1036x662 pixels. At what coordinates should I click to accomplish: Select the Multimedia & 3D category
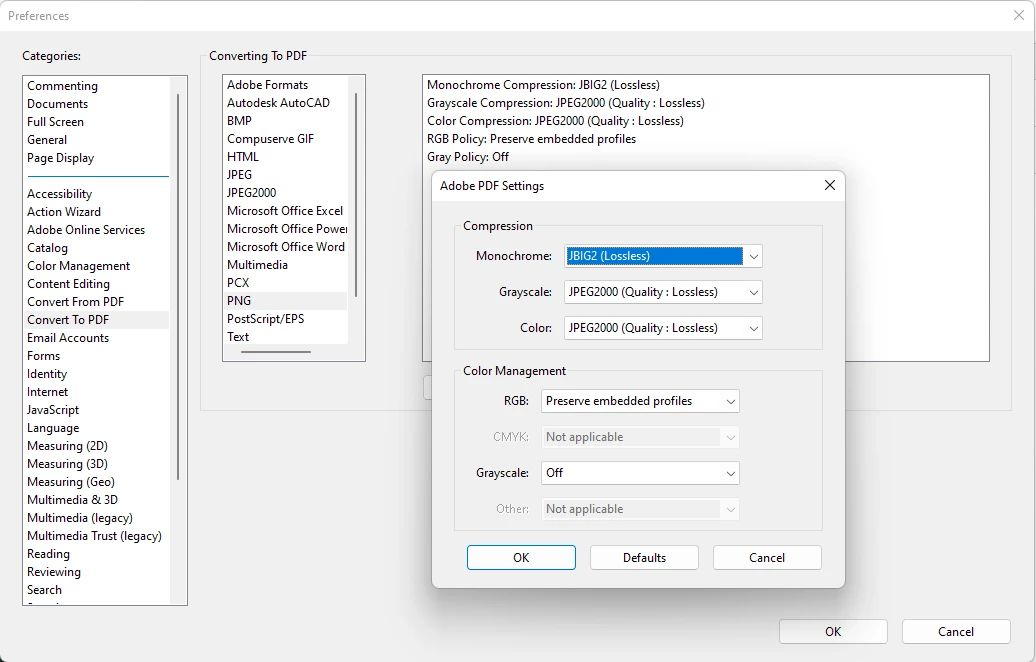(73, 500)
